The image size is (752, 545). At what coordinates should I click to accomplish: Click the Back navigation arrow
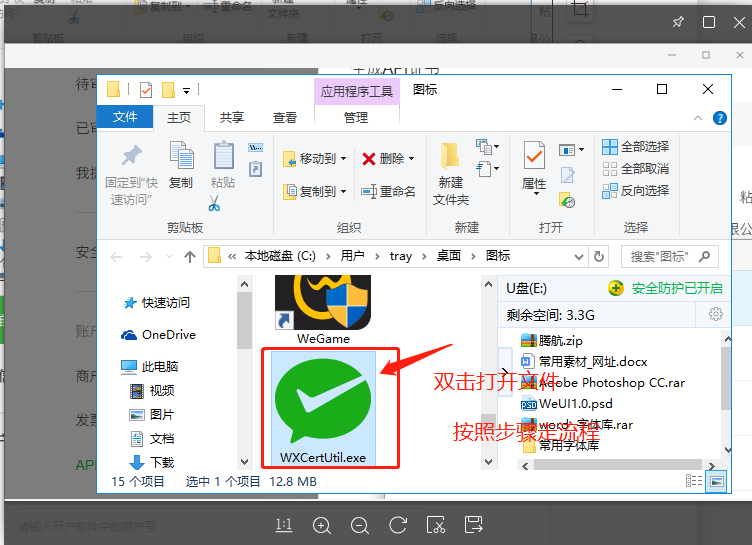tap(116, 257)
